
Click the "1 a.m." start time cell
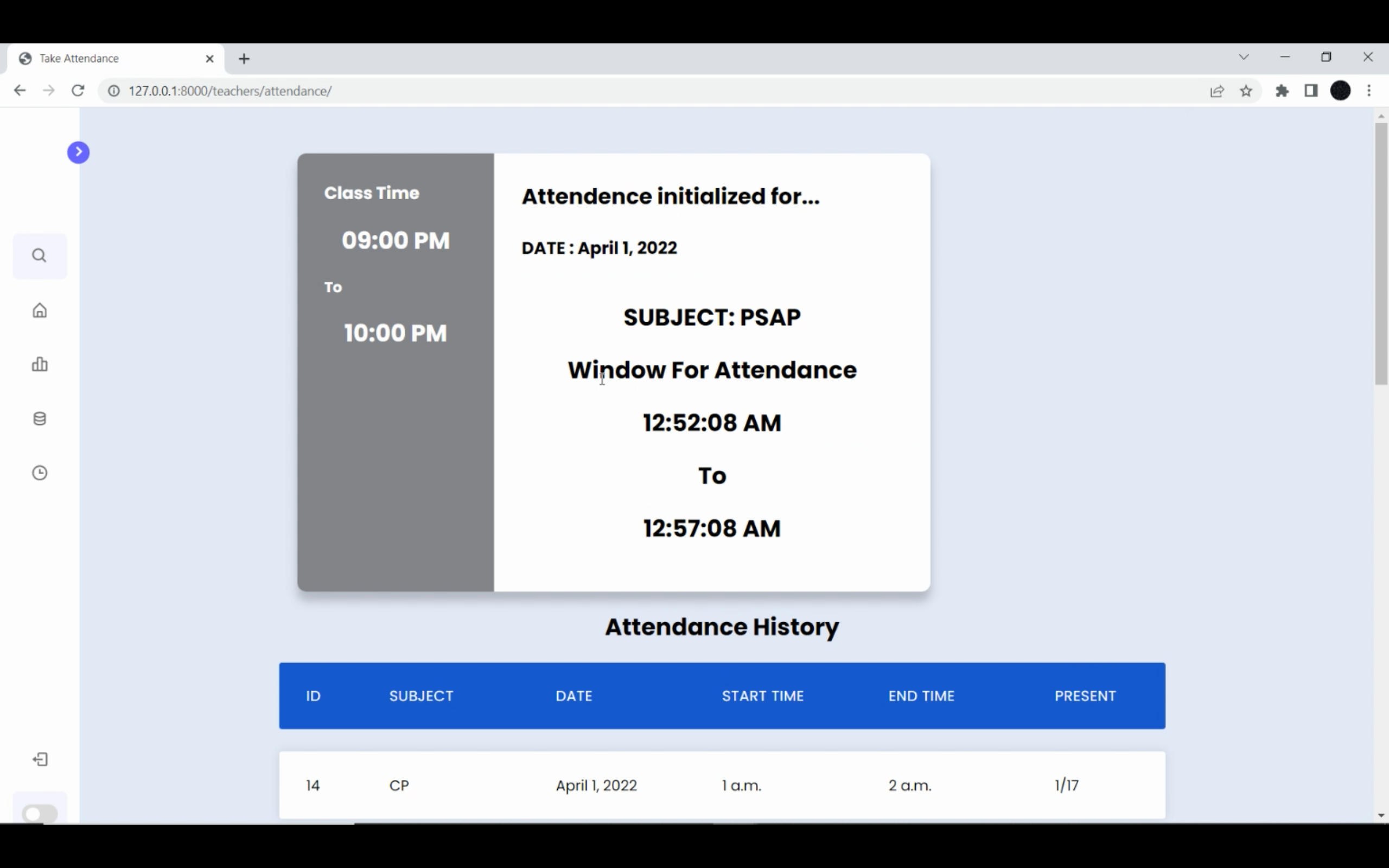(742, 786)
